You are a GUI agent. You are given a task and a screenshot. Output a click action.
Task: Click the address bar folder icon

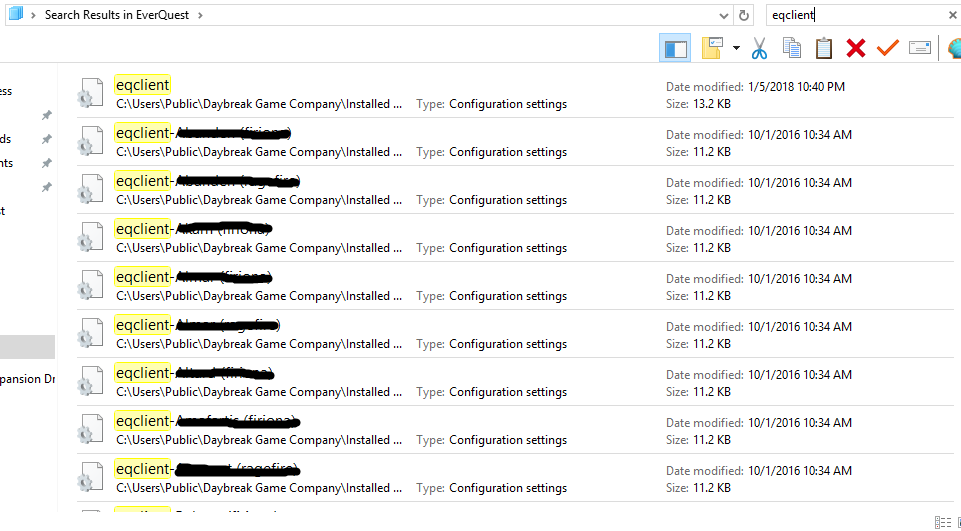click(x=15, y=15)
